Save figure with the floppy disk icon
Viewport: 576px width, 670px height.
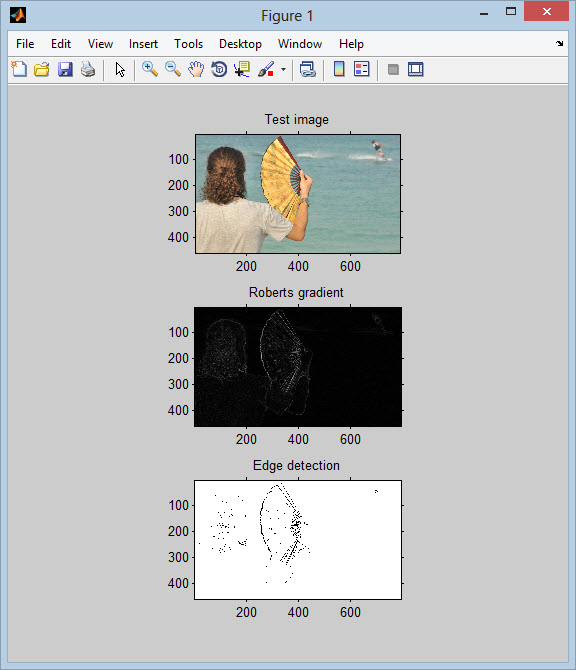click(x=65, y=69)
